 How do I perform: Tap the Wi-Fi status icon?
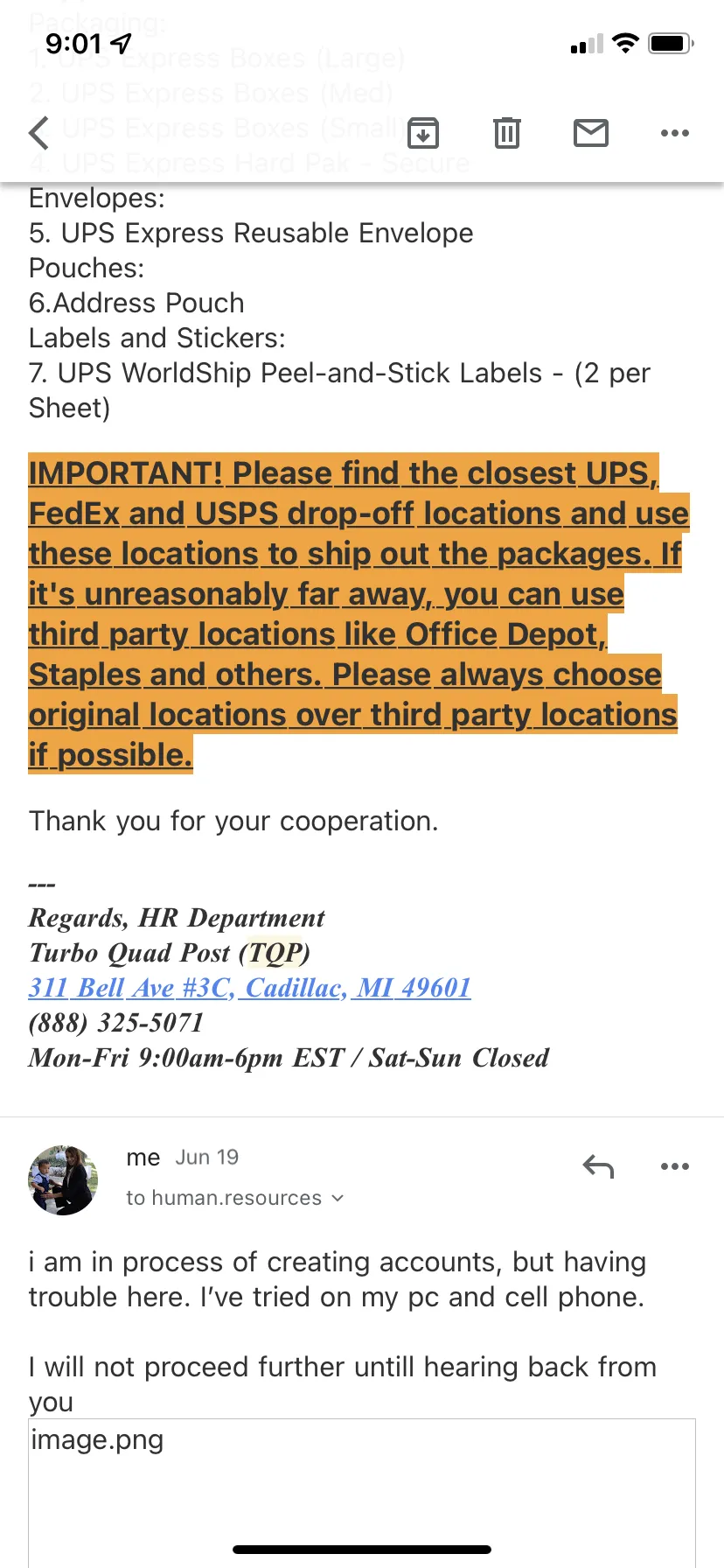click(x=625, y=43)
